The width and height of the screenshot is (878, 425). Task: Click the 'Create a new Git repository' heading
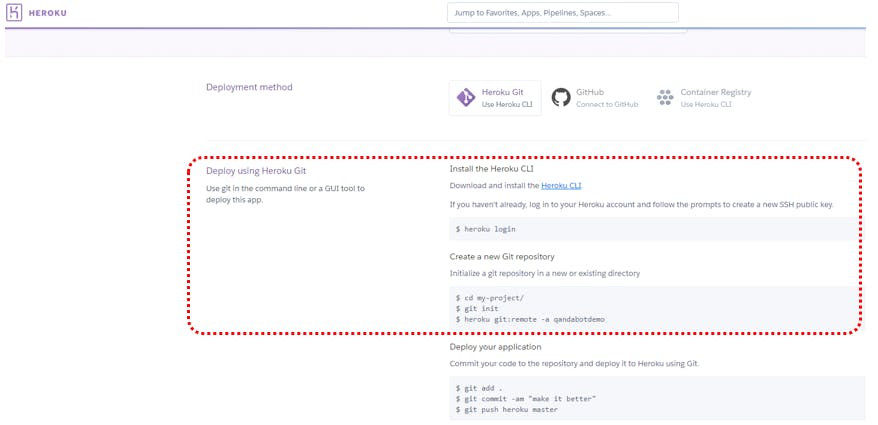(x=502, y=256)
